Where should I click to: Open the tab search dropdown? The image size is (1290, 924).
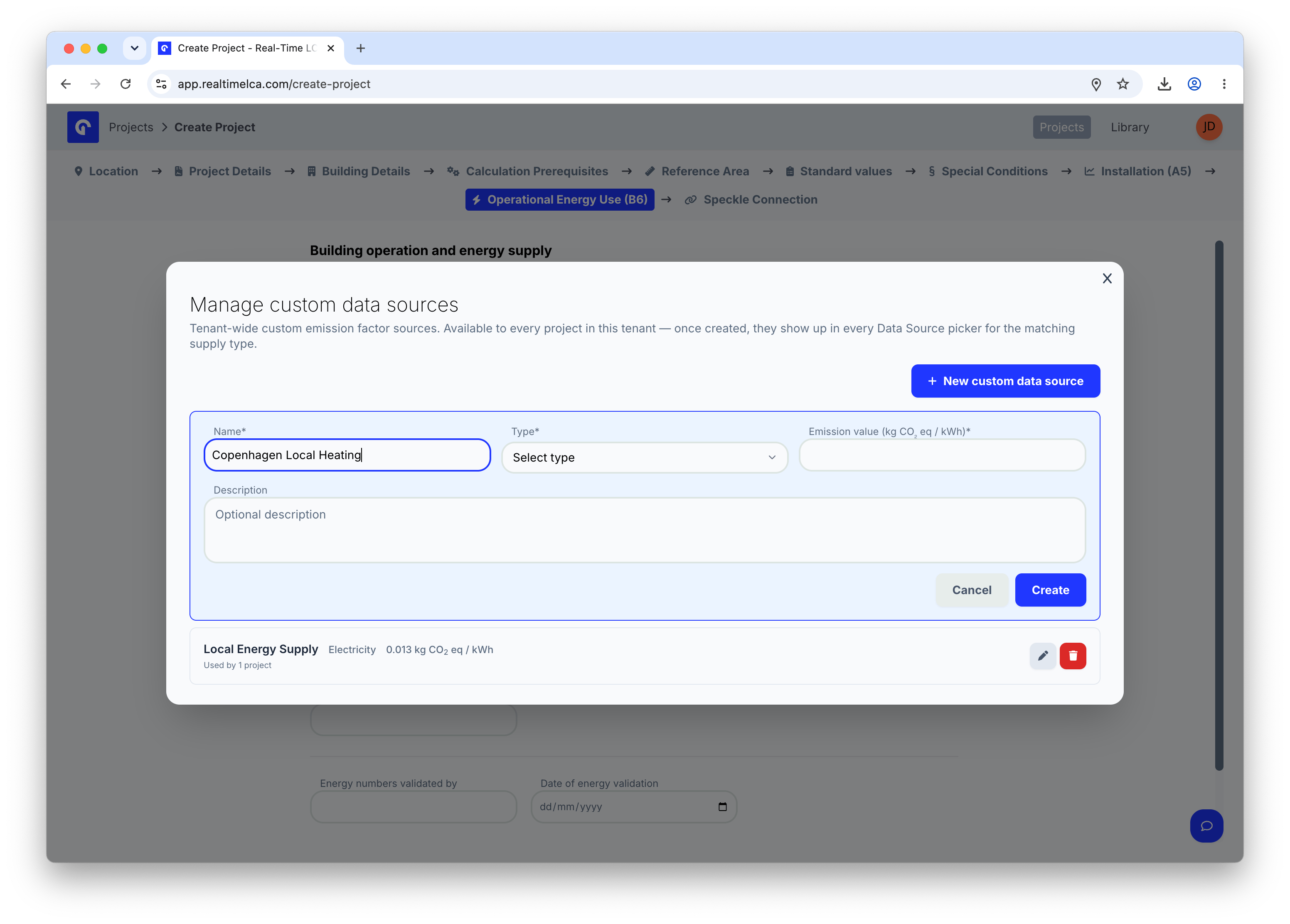(x=134, y=48)
